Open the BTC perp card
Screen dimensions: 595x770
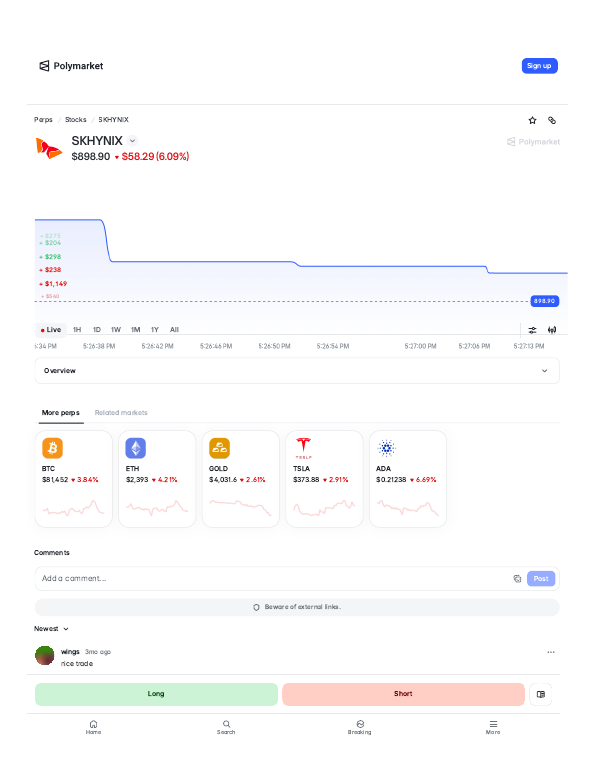[74, 479]
